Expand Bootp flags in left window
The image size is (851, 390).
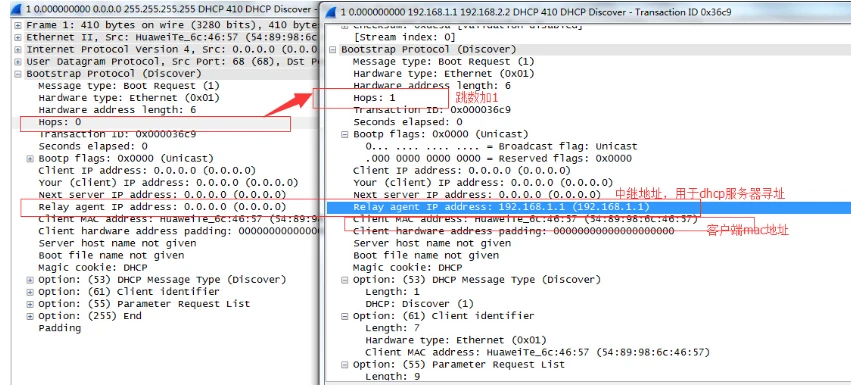click(x=30, y=158)
